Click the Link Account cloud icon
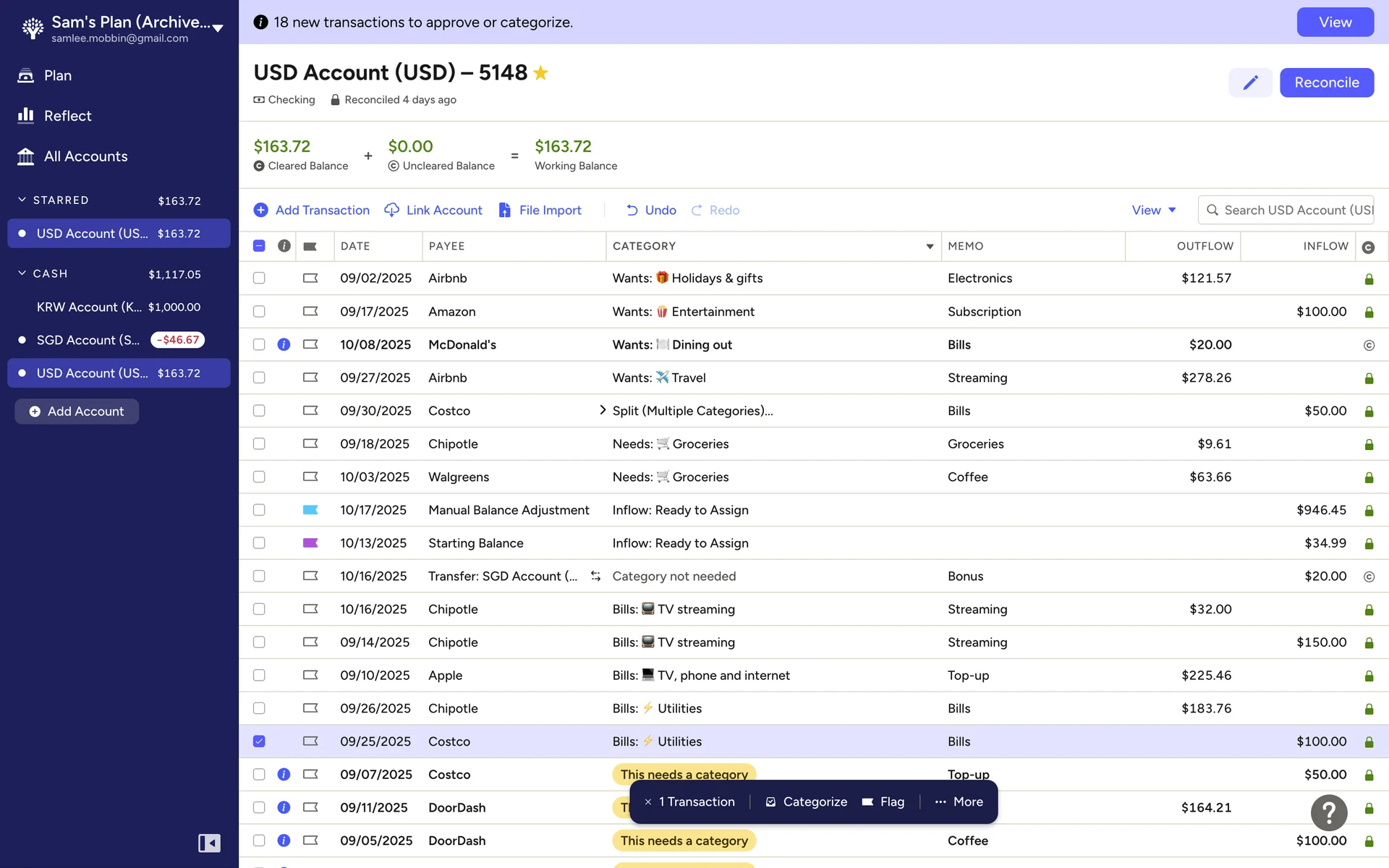 click(x=391, y=210)
